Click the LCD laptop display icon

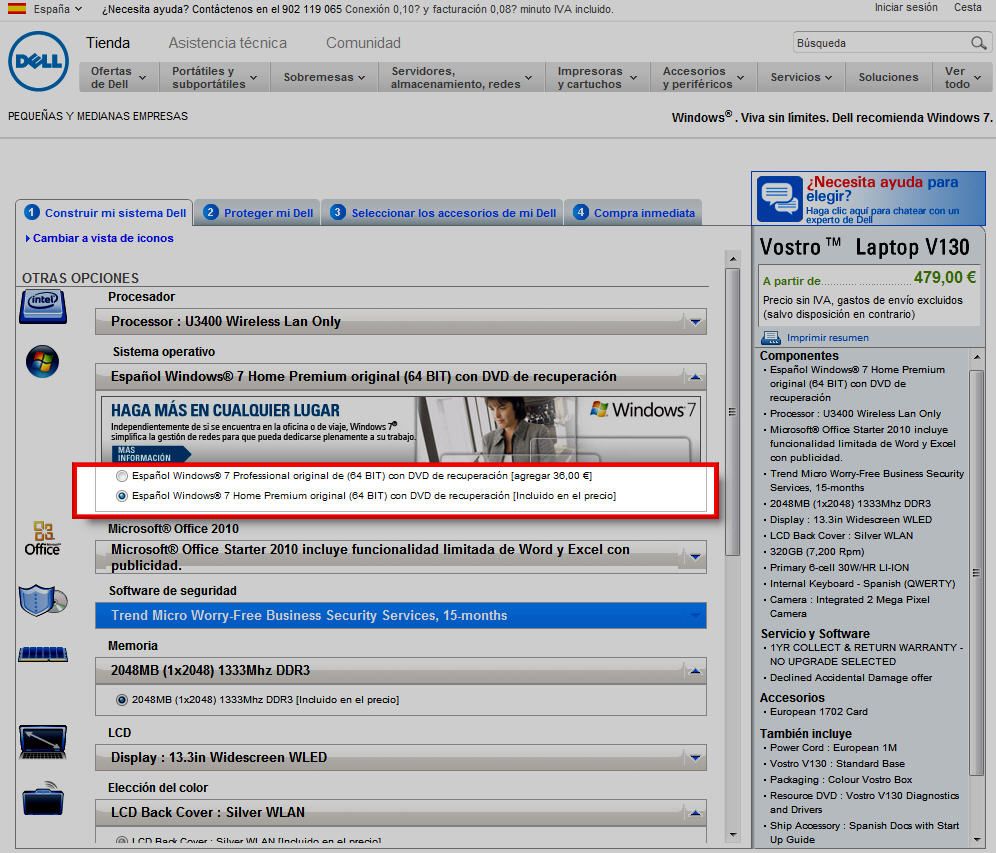42,743
